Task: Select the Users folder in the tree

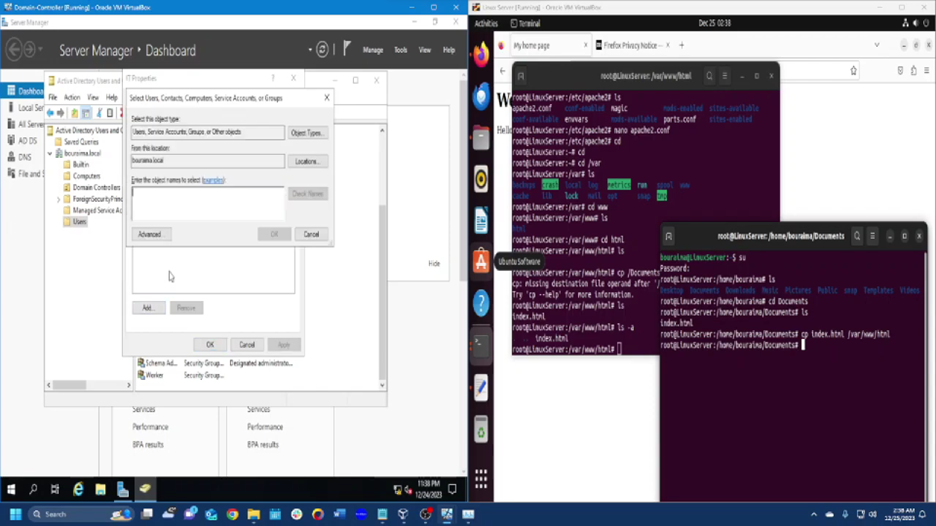Action: [80, 221]
